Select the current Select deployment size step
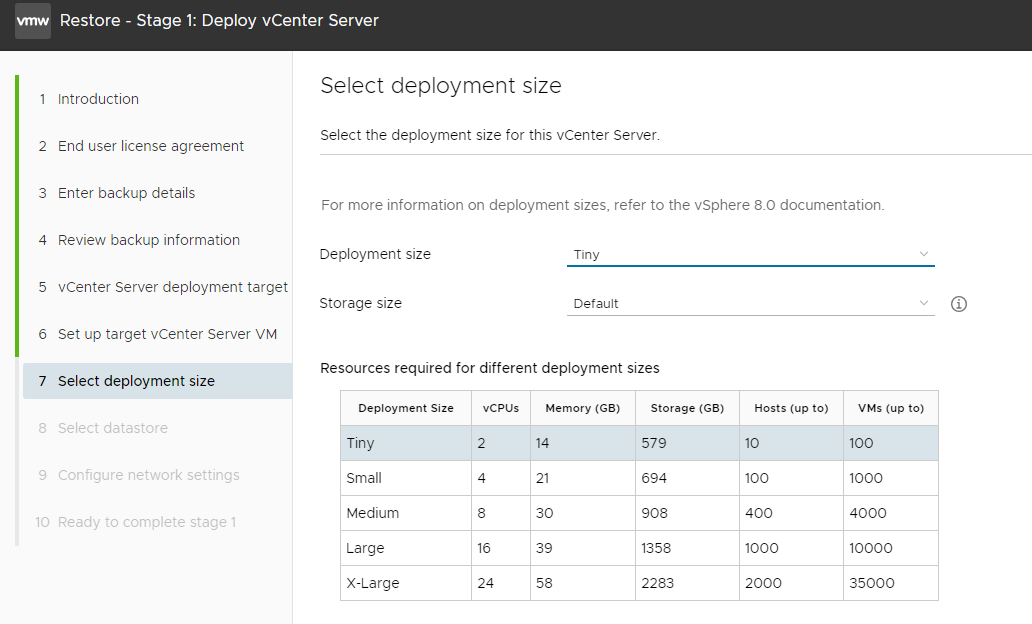The height and width of the screenshot is (624, 1032). pos(133,380)
